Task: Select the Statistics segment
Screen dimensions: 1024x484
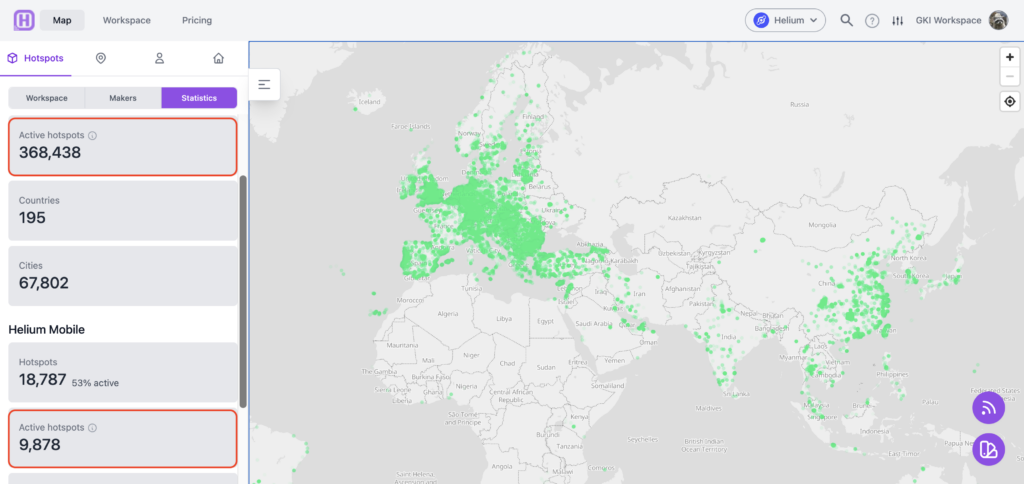Action: [x=199, y=98]
